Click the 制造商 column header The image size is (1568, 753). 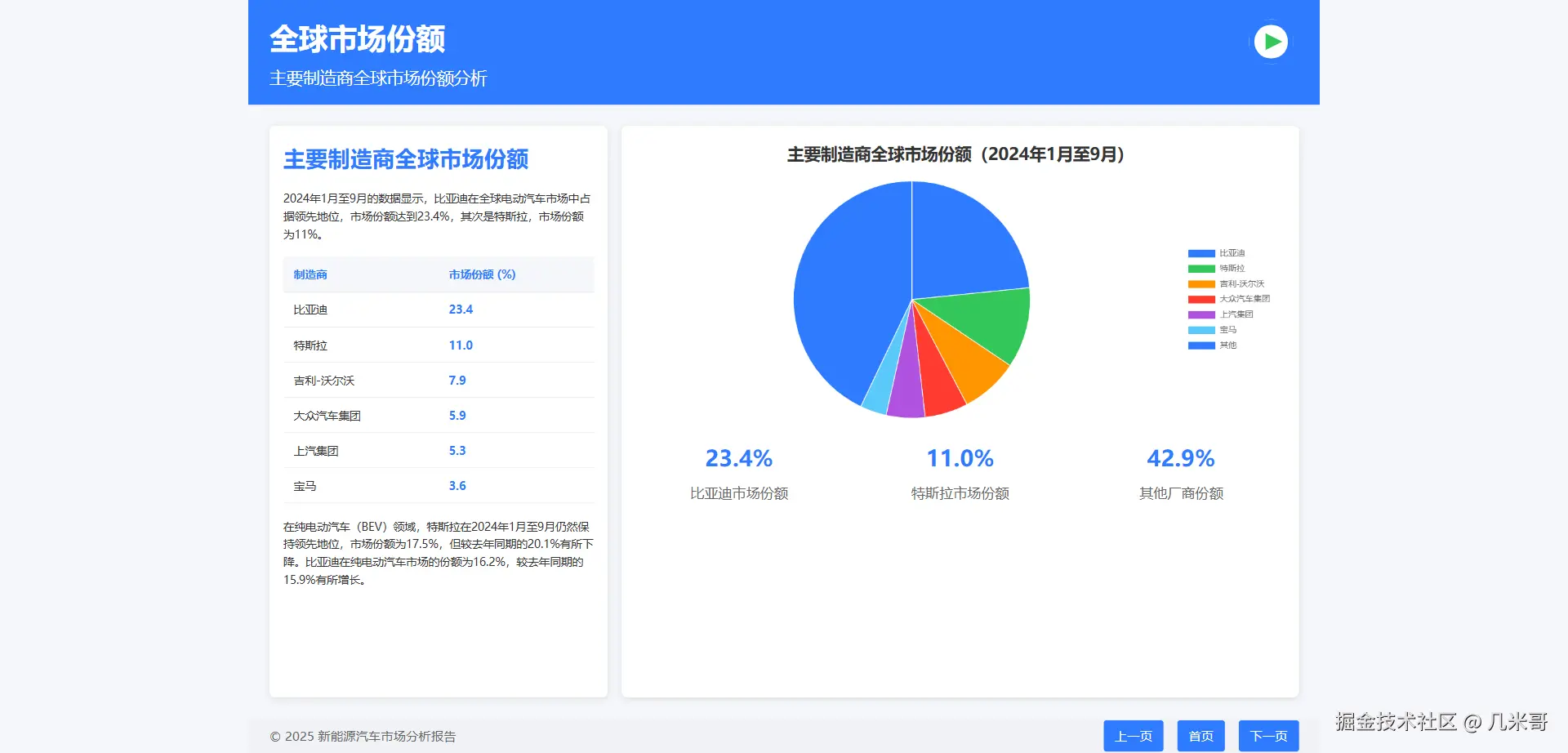point(310,274)
